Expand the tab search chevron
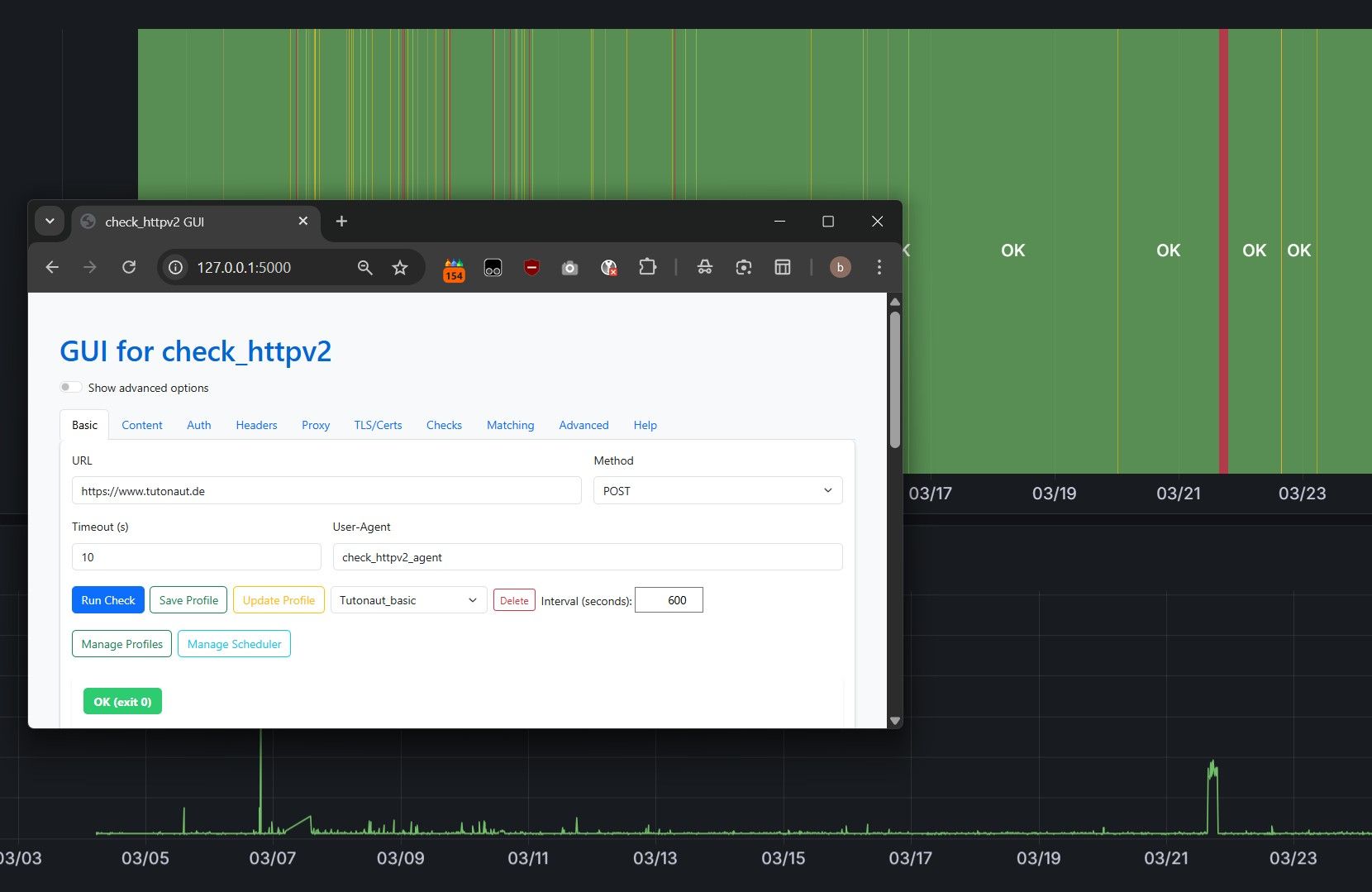 tap(50, 222)
